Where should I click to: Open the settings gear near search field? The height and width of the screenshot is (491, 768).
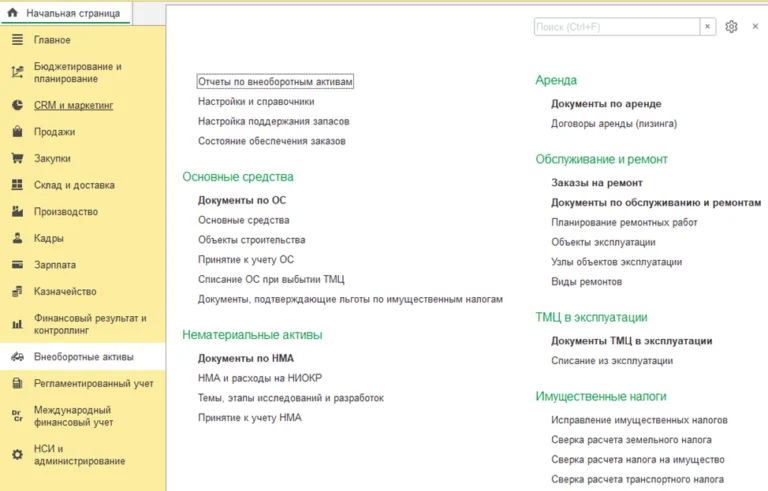click(x=731, y=27)
